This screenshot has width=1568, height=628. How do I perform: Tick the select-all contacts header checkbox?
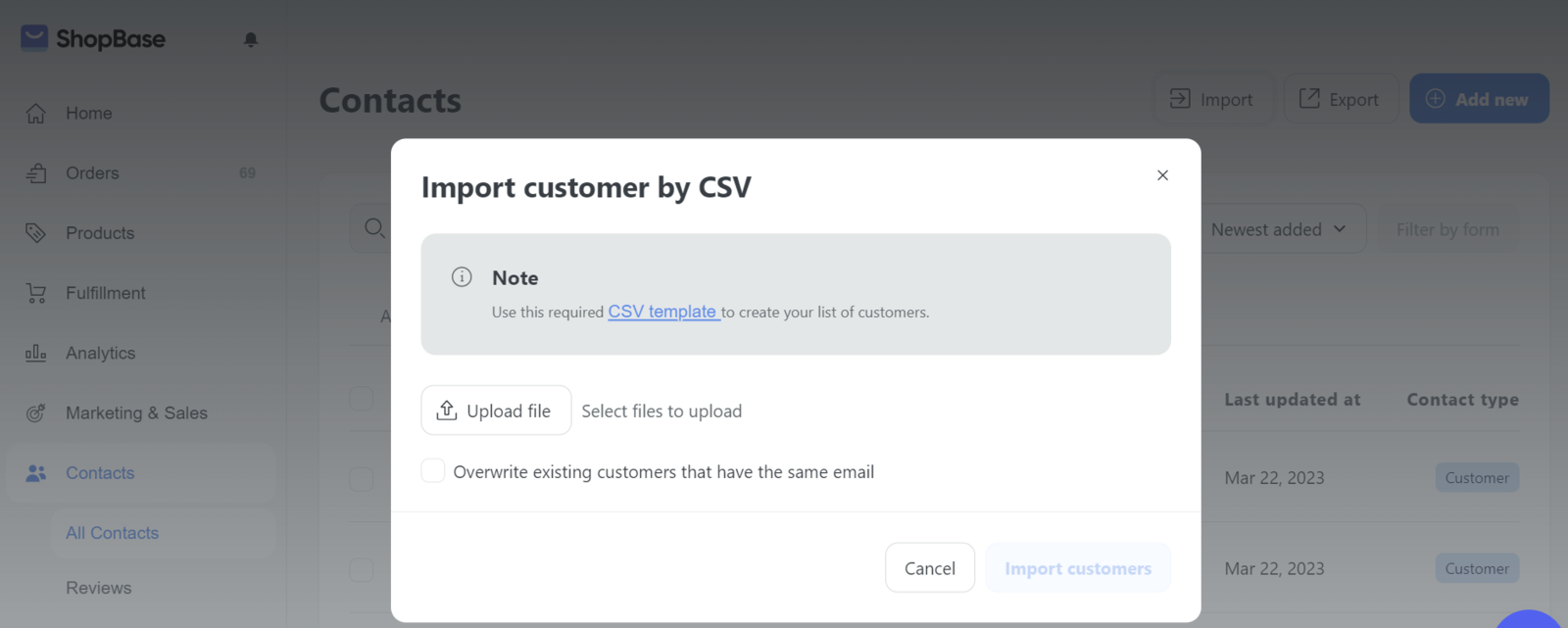click(362, 399)
